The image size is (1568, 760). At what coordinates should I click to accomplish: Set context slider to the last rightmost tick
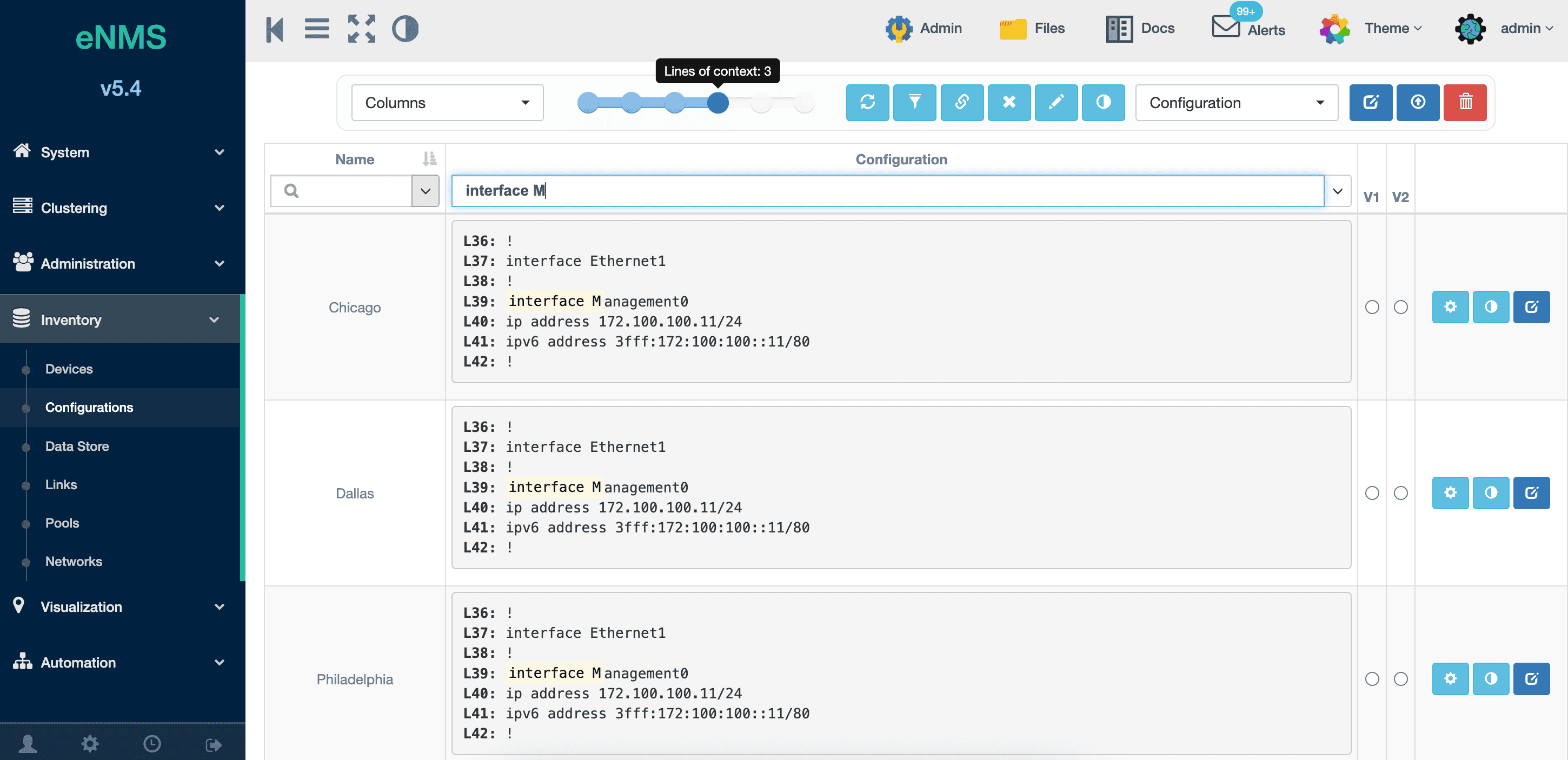[x=804, y=103]
